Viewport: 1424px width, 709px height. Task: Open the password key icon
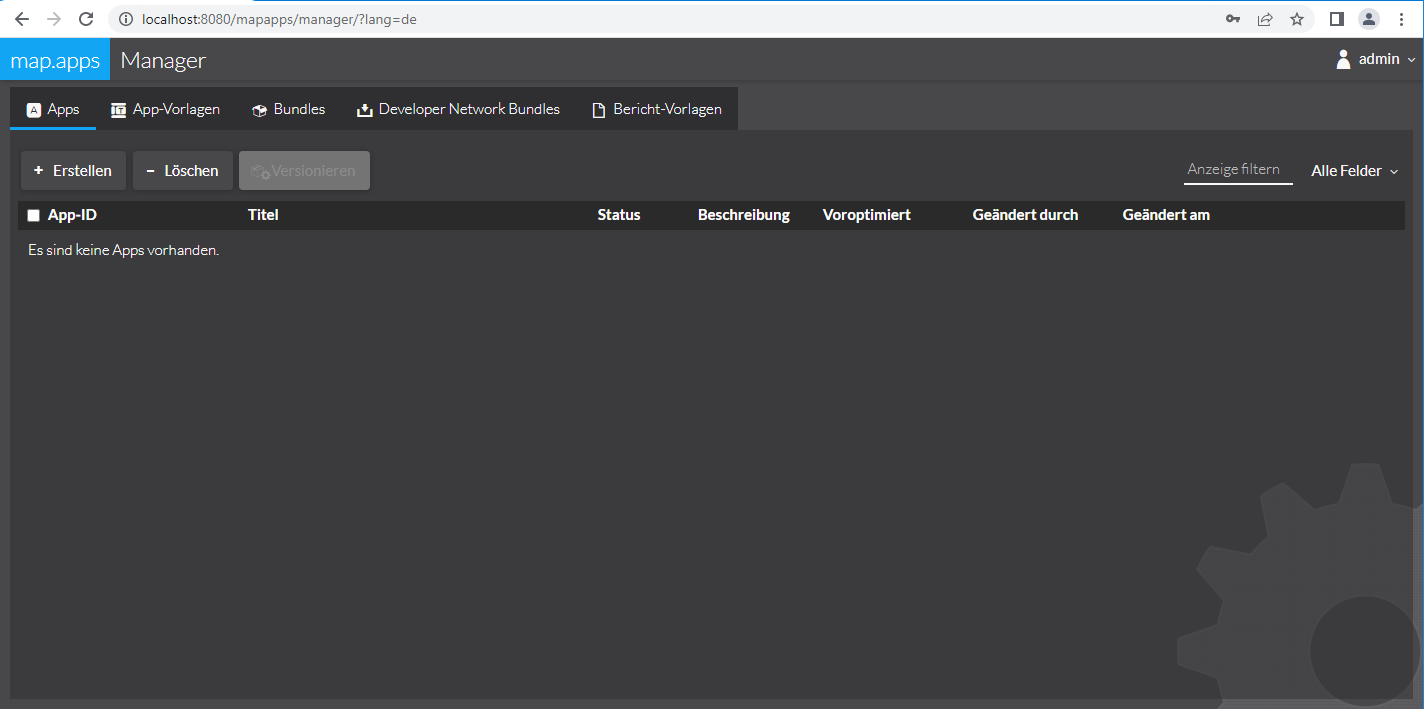pos(1233,19)
